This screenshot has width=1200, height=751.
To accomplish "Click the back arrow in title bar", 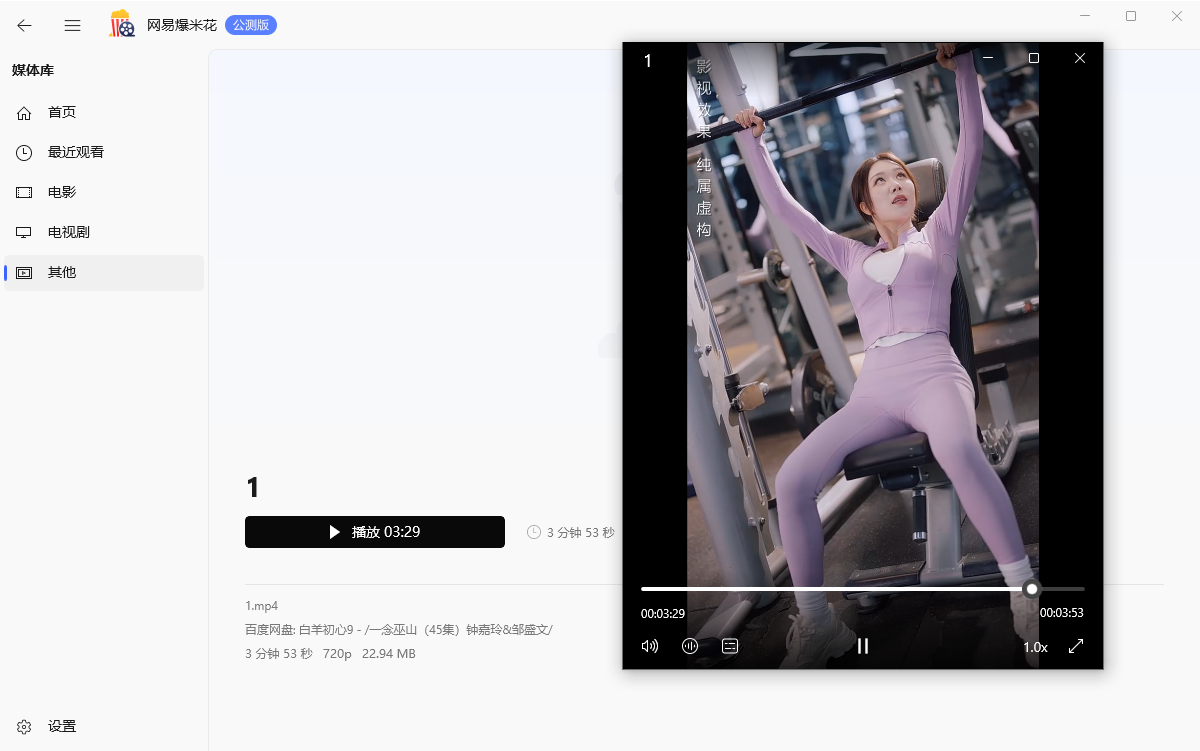I will coord(24,25).
